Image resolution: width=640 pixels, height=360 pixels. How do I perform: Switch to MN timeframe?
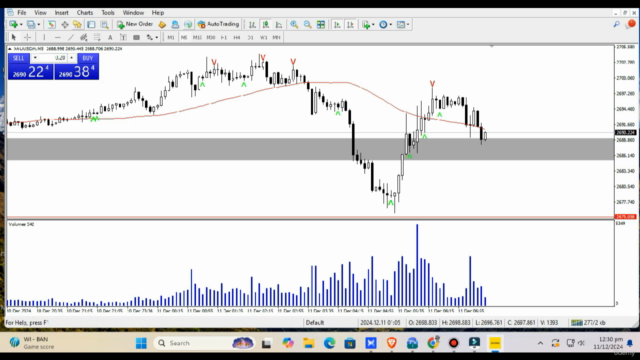pos(276,37)
